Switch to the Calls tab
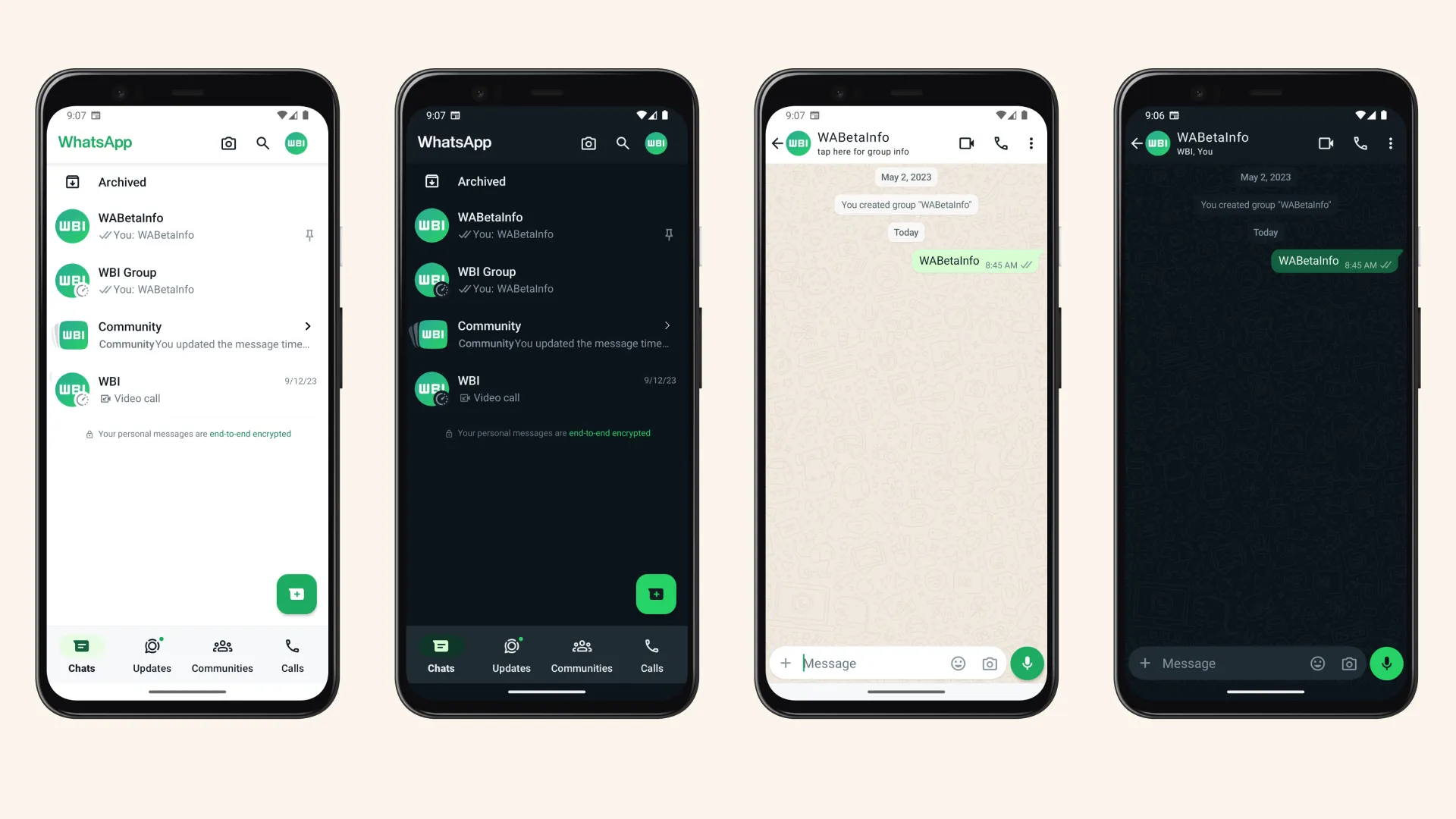The width and height of the screenshot is (1456, 819). [292, 654]
